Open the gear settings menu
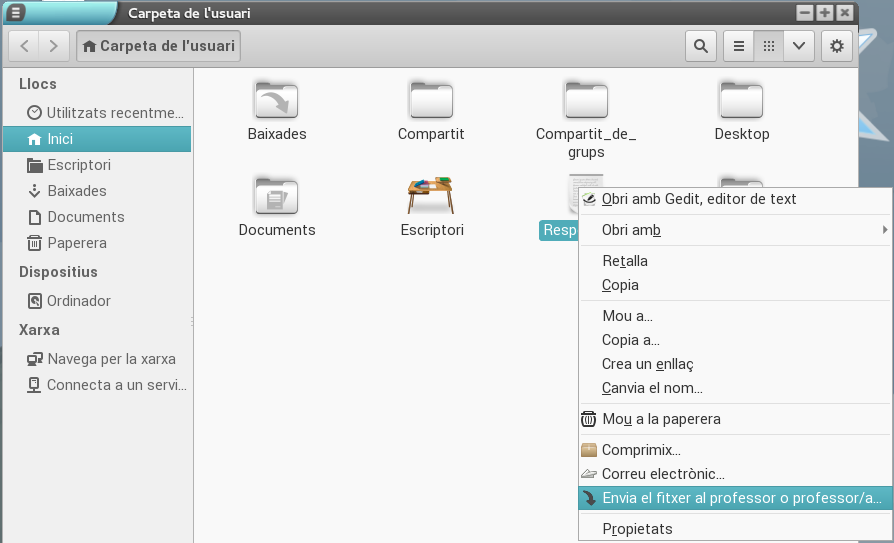The image size is (894, 543). (x=837, y=46)
